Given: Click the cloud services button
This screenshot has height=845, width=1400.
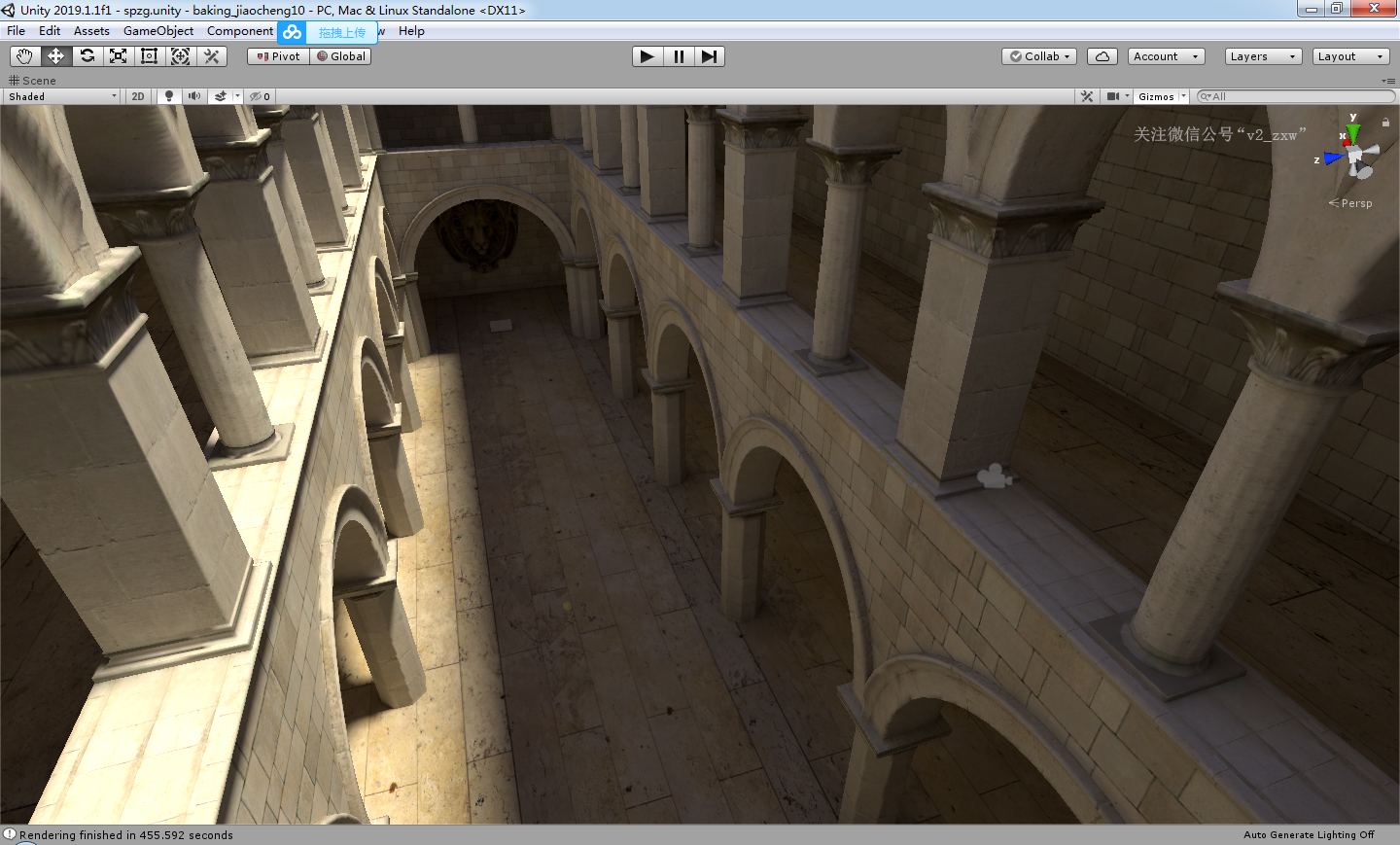Looking at the screenshot, I should [x=1102, y=56].
